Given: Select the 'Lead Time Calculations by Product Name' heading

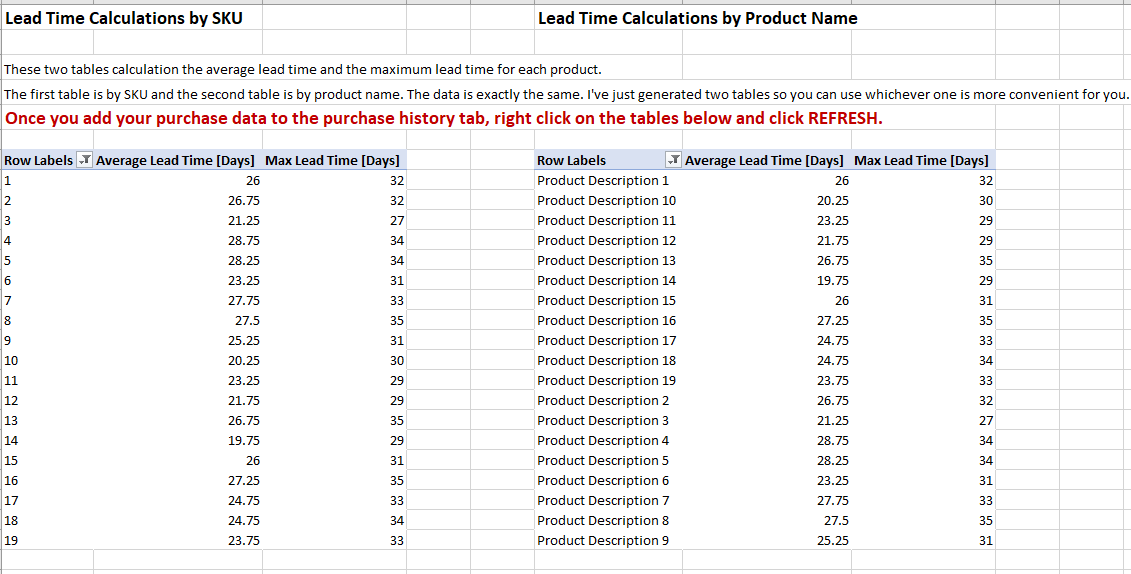Looking at the screenshot, I should (697, 19).
